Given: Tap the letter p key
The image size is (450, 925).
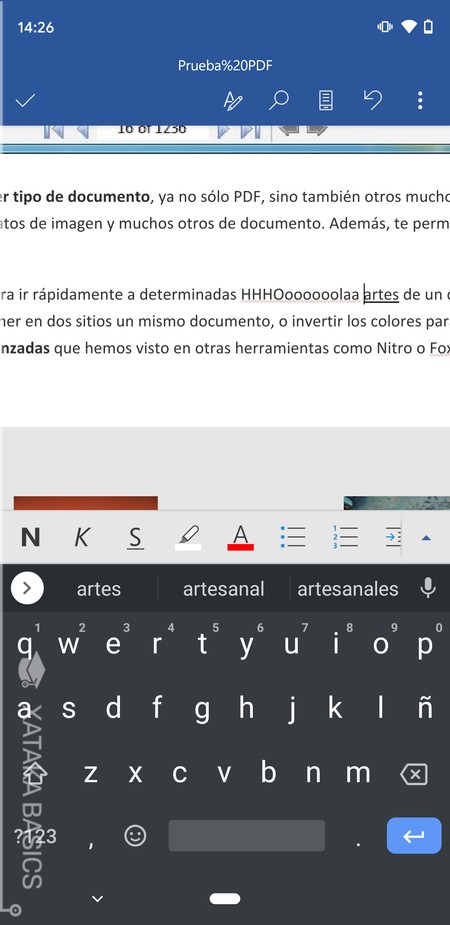Looking at the screenshot, I should [x=425, y=645].
